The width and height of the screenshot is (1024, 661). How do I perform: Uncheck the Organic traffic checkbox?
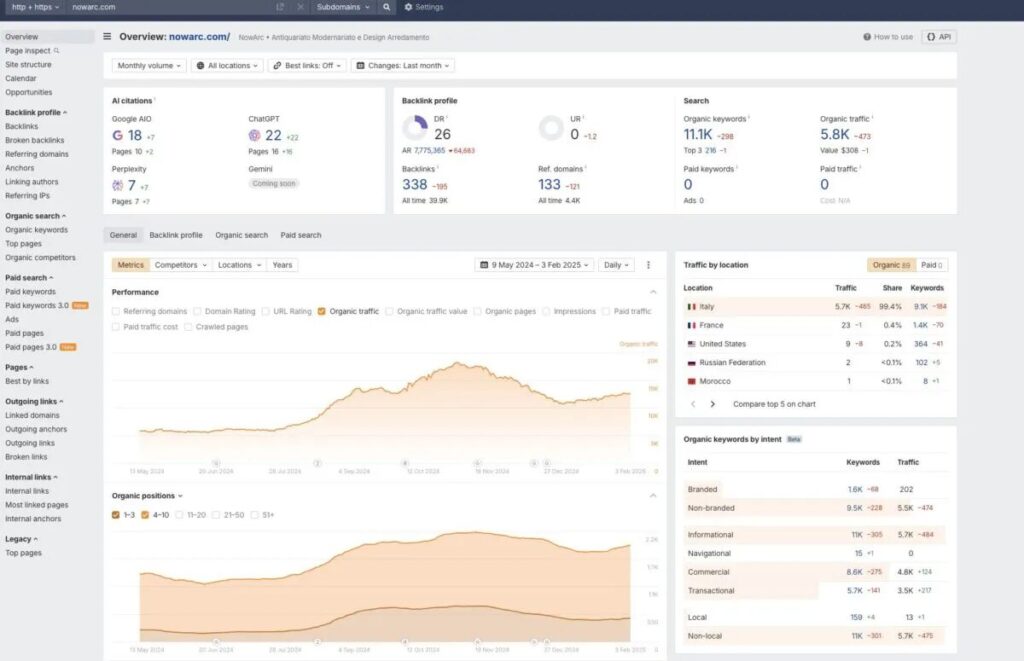click(x=321, y=311)
